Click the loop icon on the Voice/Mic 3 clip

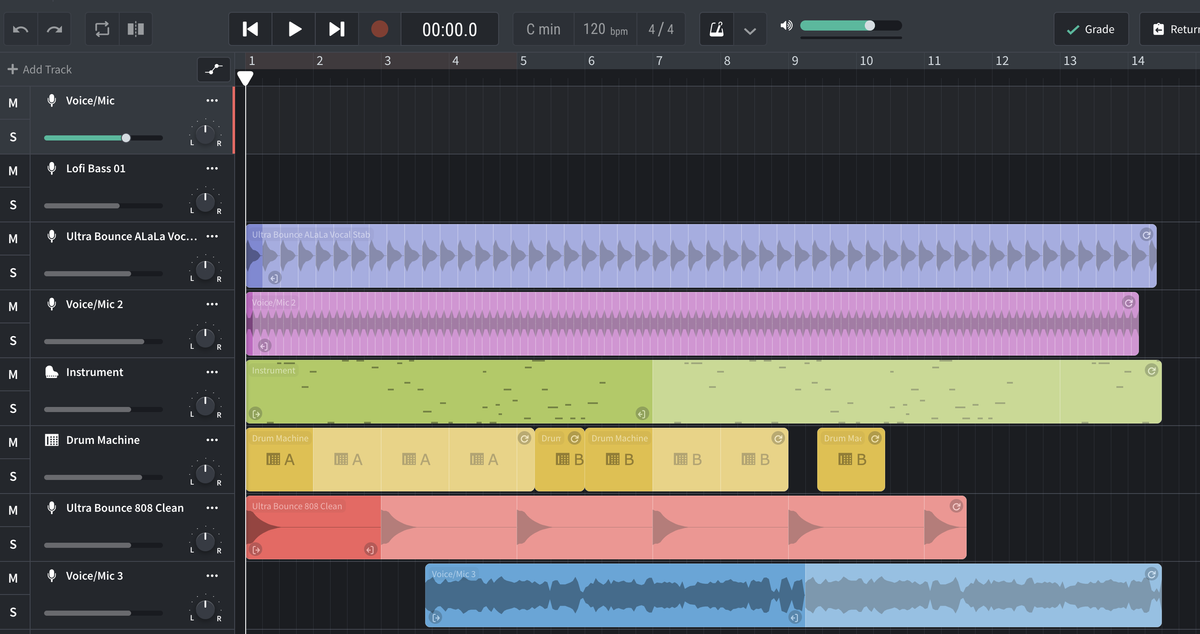click(x=1151, y=574)
